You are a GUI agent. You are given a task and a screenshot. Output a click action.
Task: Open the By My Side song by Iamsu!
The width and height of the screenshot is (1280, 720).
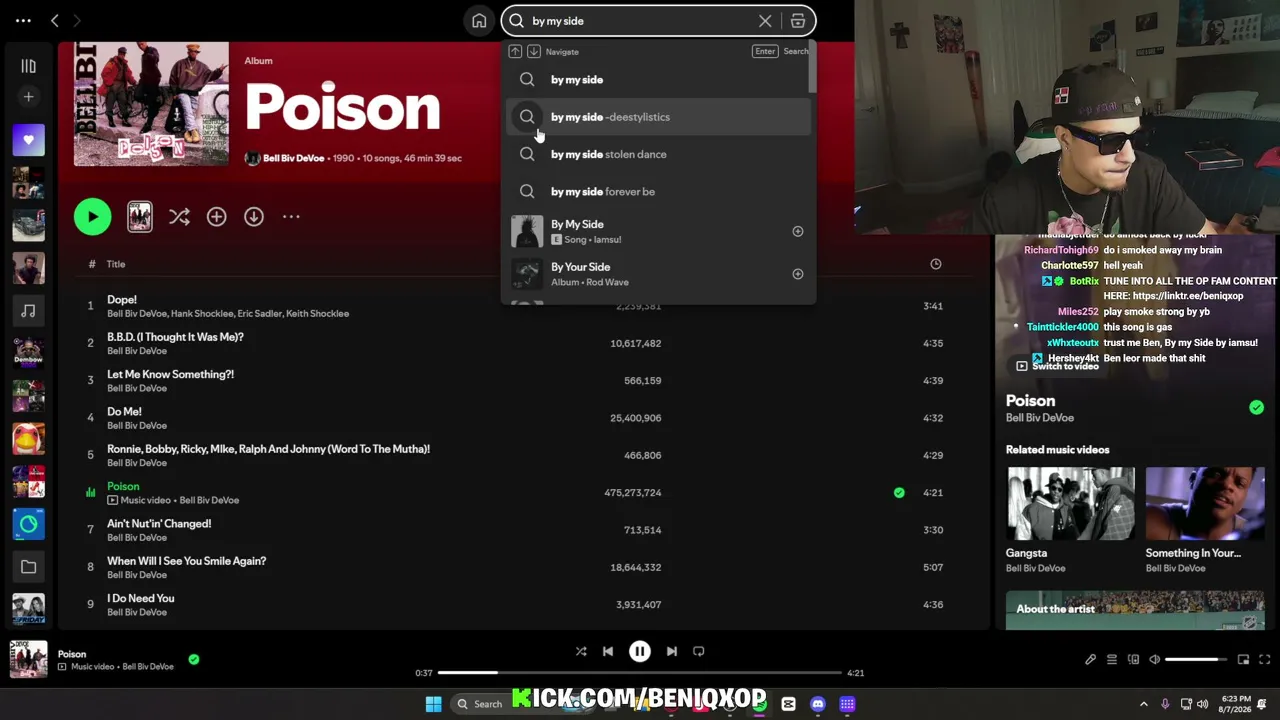pos(658,231)
